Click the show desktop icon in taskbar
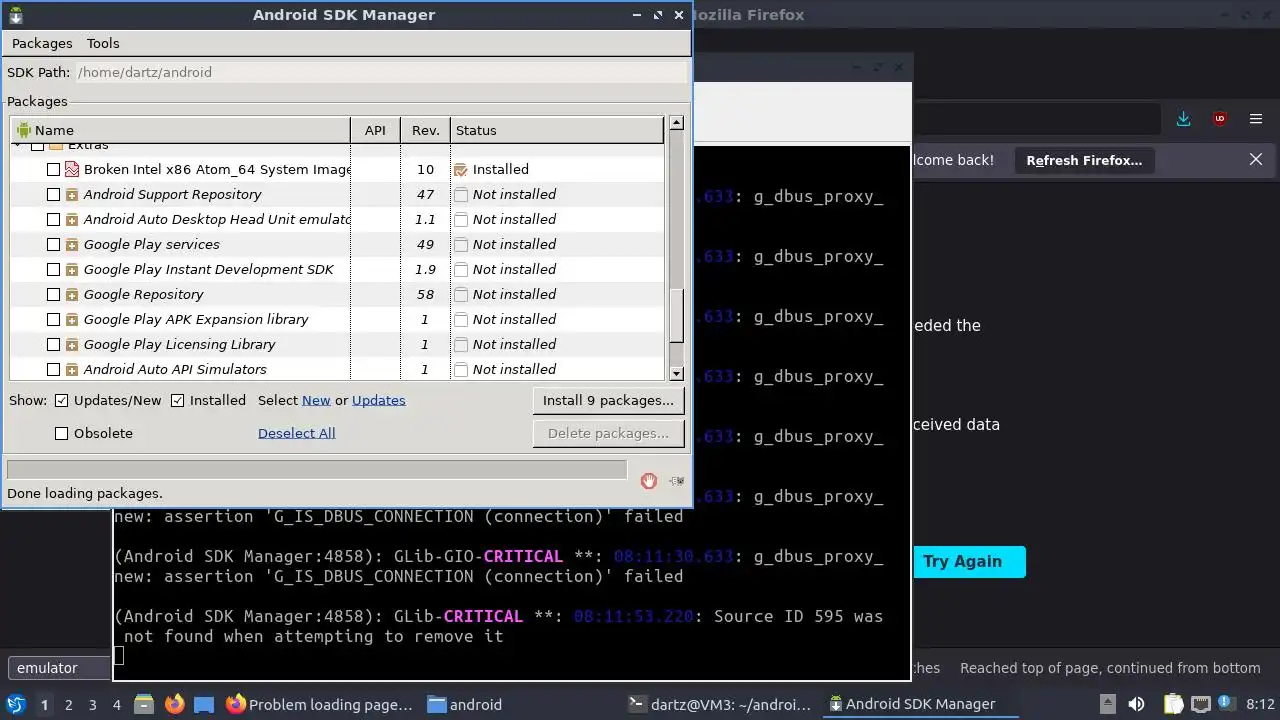 pos(204,704)
